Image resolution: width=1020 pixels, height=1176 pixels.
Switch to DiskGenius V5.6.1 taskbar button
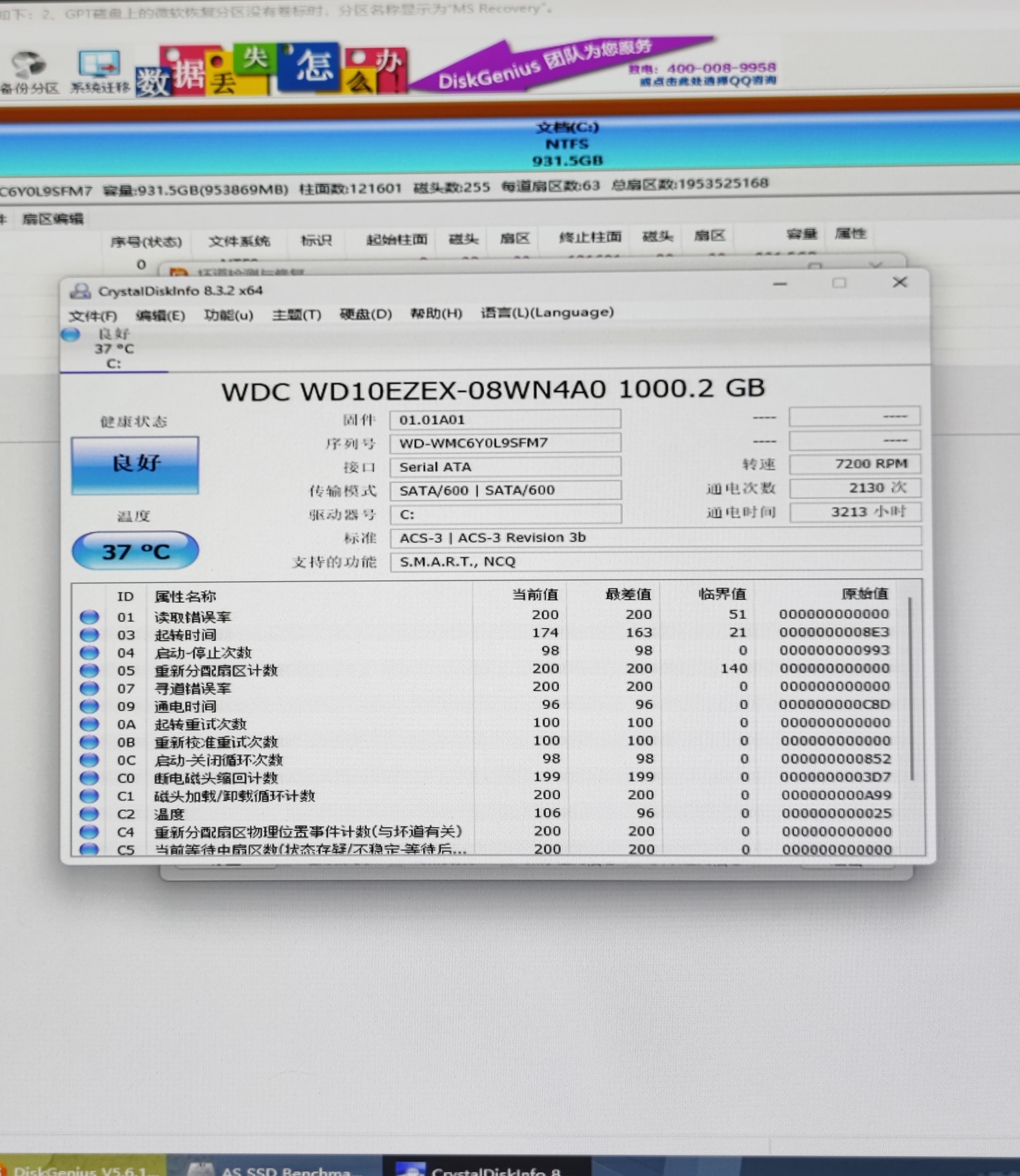(83, 1166)
